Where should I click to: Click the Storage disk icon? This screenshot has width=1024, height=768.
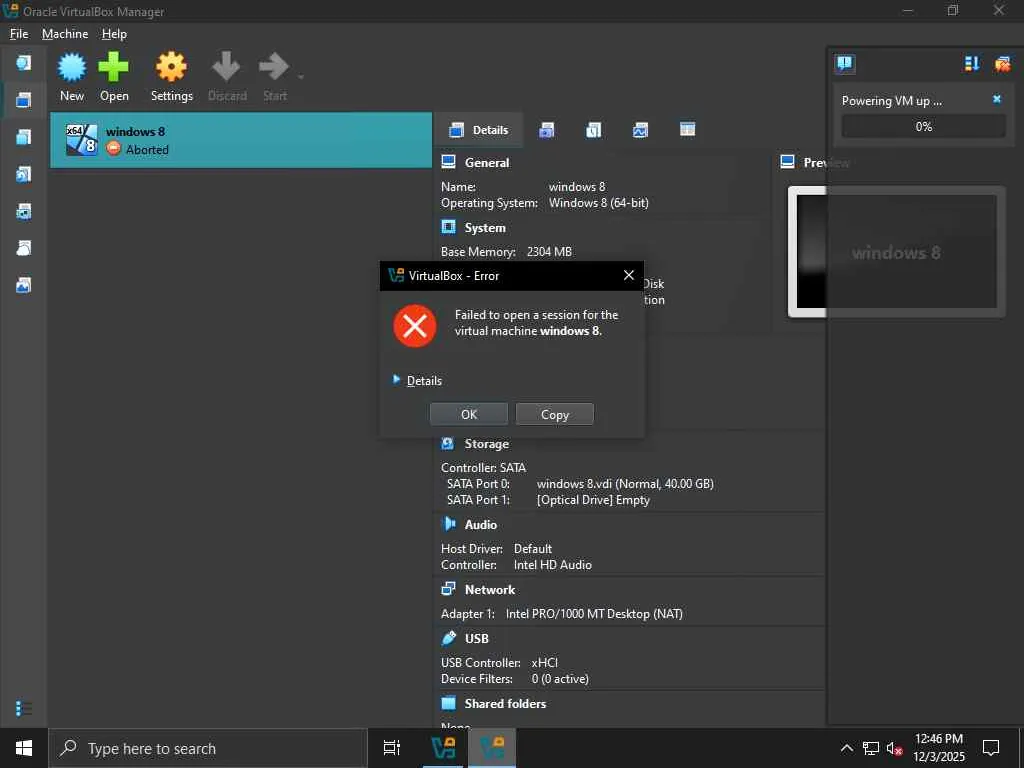click(448, 443)
